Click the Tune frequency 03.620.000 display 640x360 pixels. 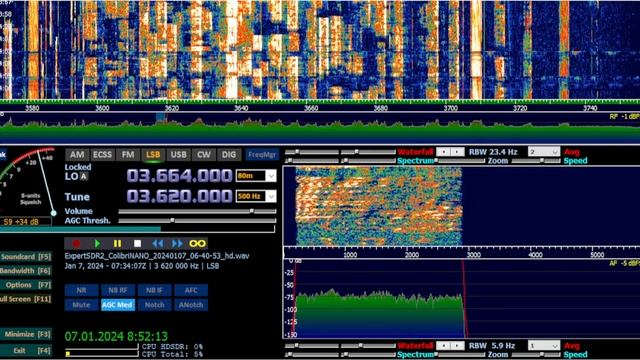(179, 196)
